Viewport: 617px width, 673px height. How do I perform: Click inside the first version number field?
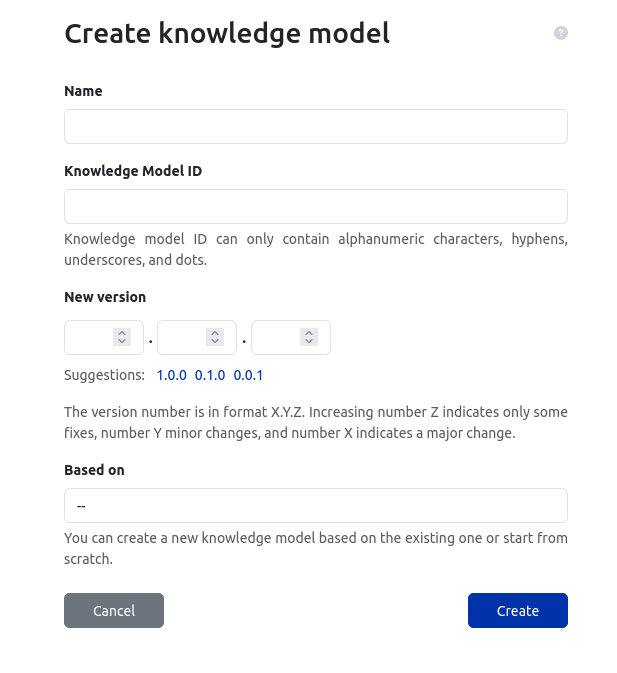(x=89, y=338)
